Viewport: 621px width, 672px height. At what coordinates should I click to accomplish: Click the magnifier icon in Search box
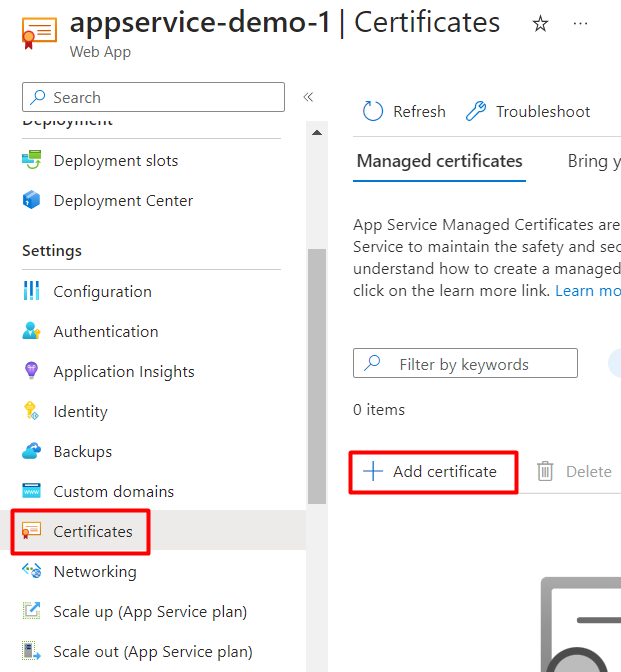38,97
